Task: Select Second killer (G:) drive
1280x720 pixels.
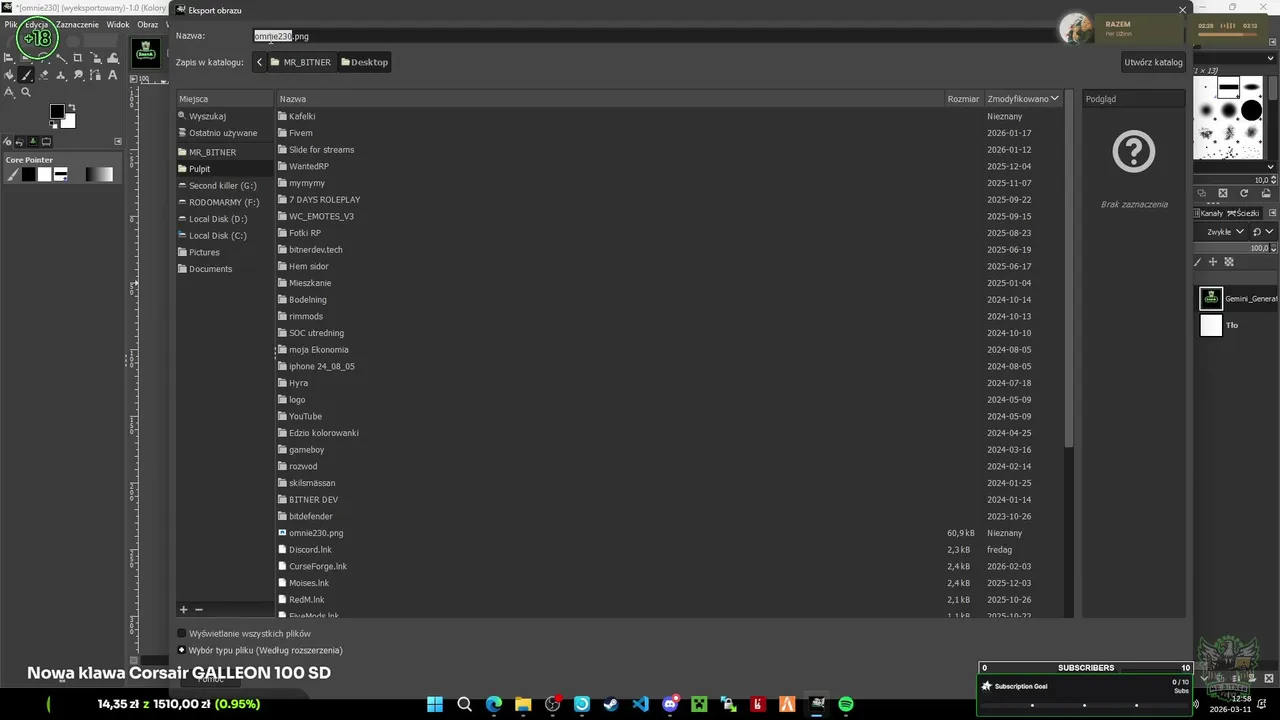Action: coord(225,185)
